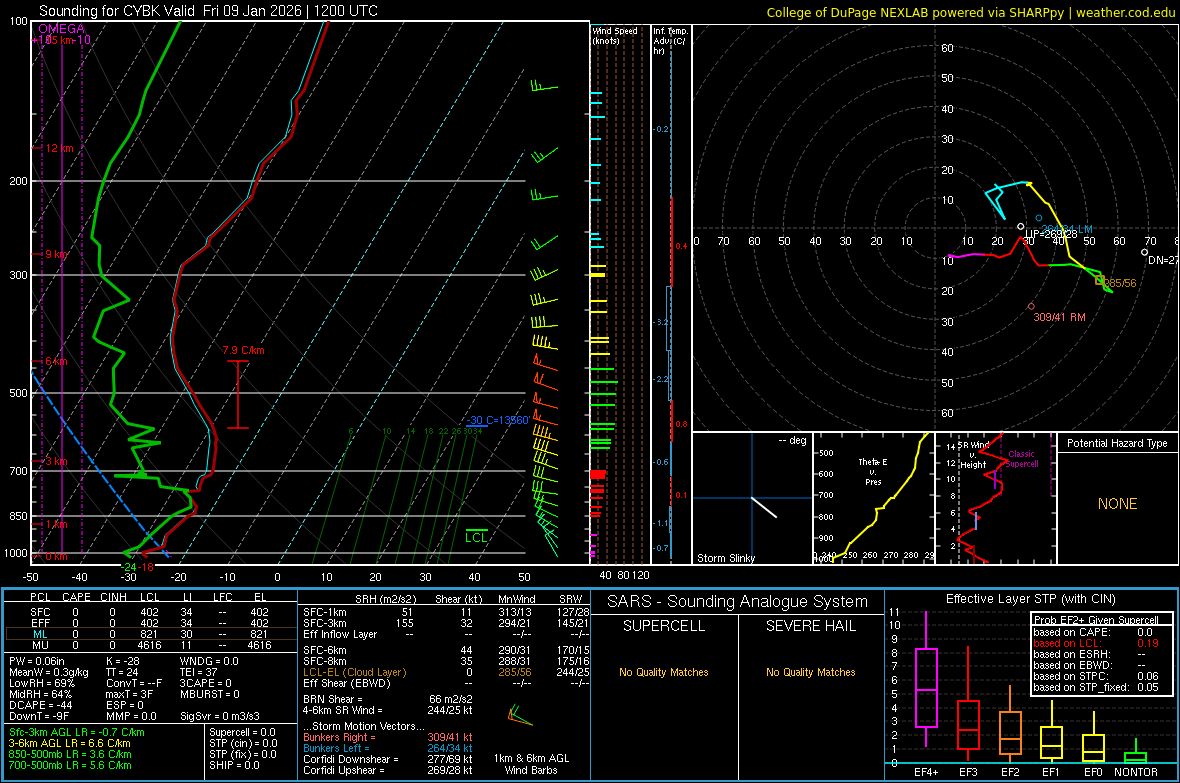1180x783 pixels.
Task: Select the 3-6km AGL LR line
Action: (x=69, y=743)
